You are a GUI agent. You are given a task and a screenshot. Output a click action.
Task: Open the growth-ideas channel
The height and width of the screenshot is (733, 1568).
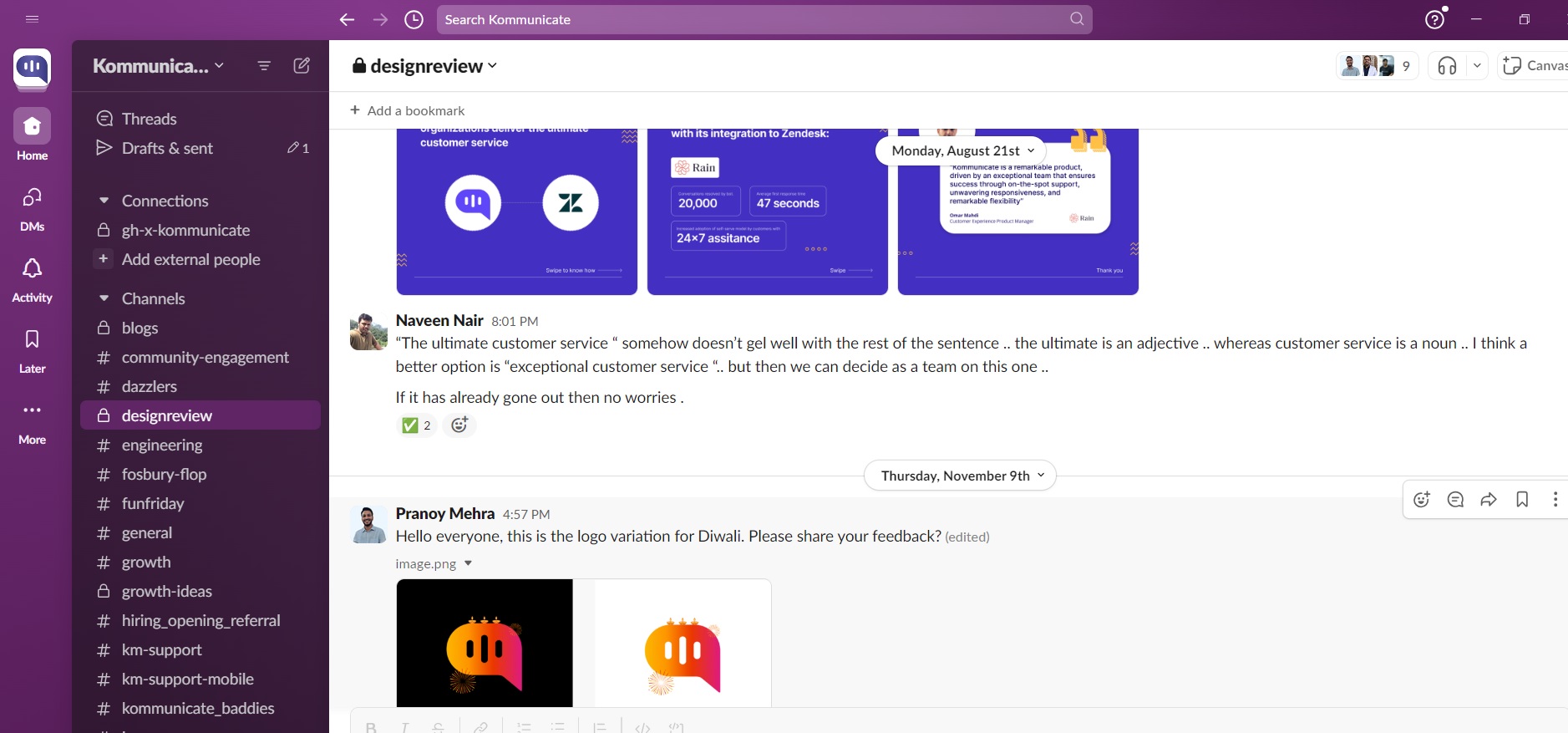200,591
